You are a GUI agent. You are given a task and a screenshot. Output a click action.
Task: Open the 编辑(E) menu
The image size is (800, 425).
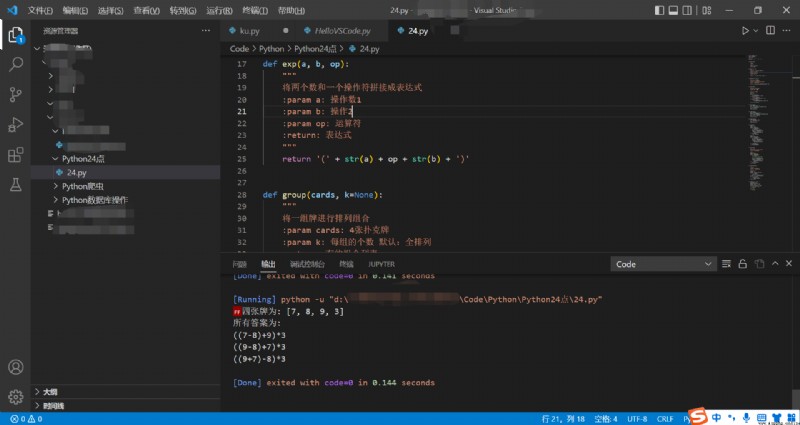click(75, 10)
